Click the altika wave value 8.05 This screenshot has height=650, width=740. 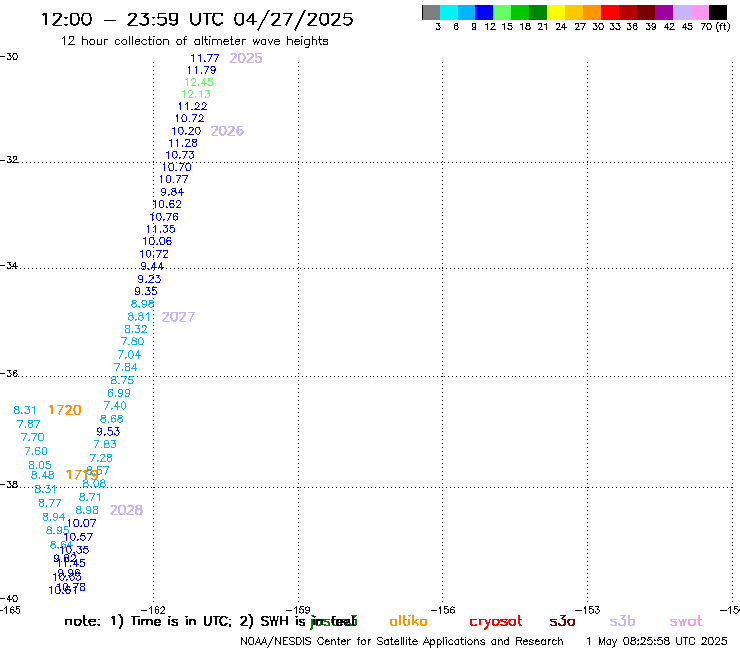click(x=40, y=465)
